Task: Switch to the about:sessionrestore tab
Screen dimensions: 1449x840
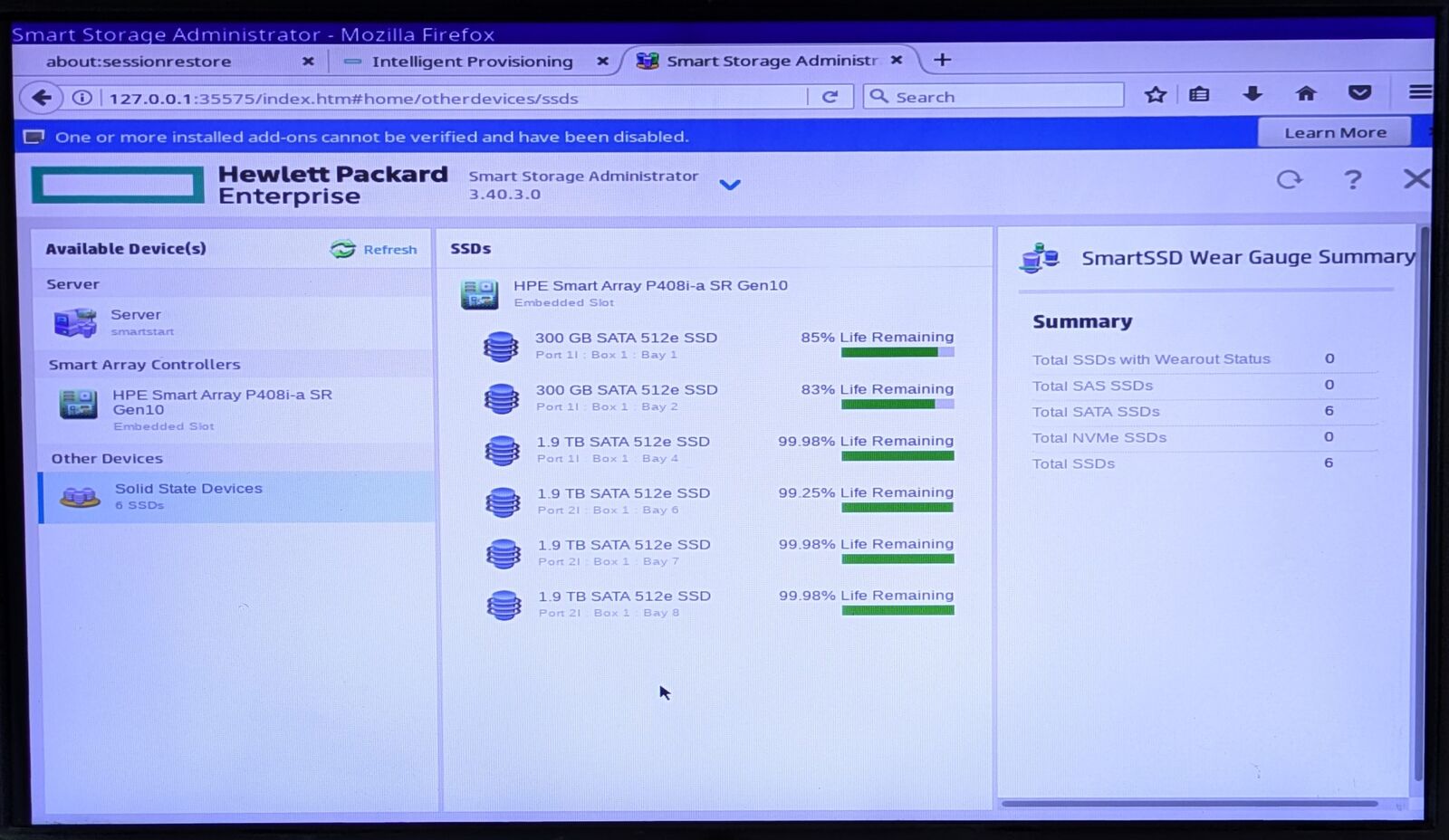Action: click(x=139, y=62)
